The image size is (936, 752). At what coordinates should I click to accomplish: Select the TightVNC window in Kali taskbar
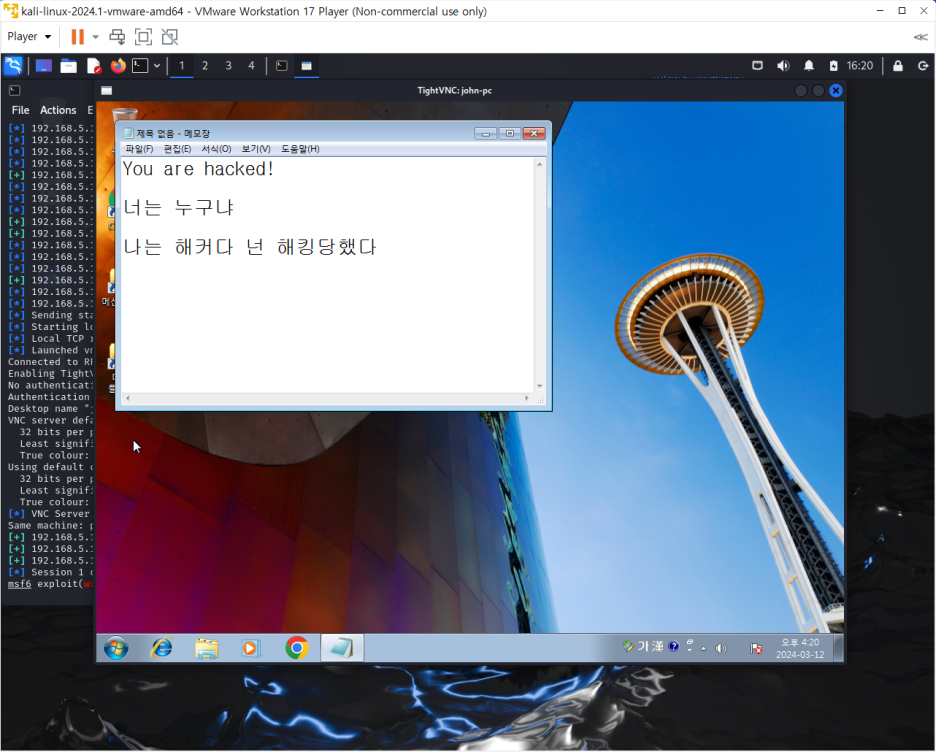pyautogui.click(x=306, y=66)
